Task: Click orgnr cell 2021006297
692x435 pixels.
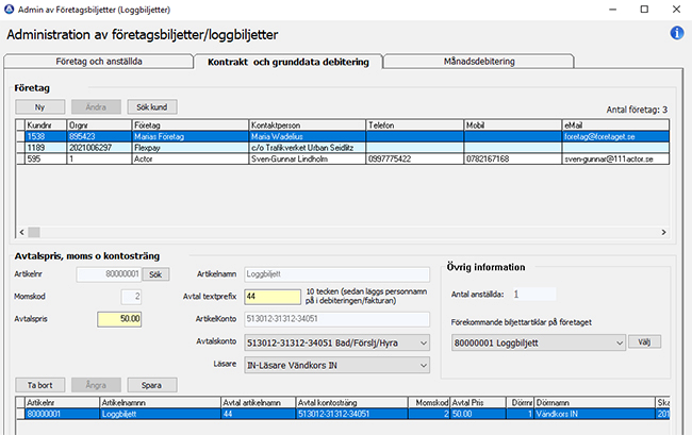Action: click(x=99, y=148)
